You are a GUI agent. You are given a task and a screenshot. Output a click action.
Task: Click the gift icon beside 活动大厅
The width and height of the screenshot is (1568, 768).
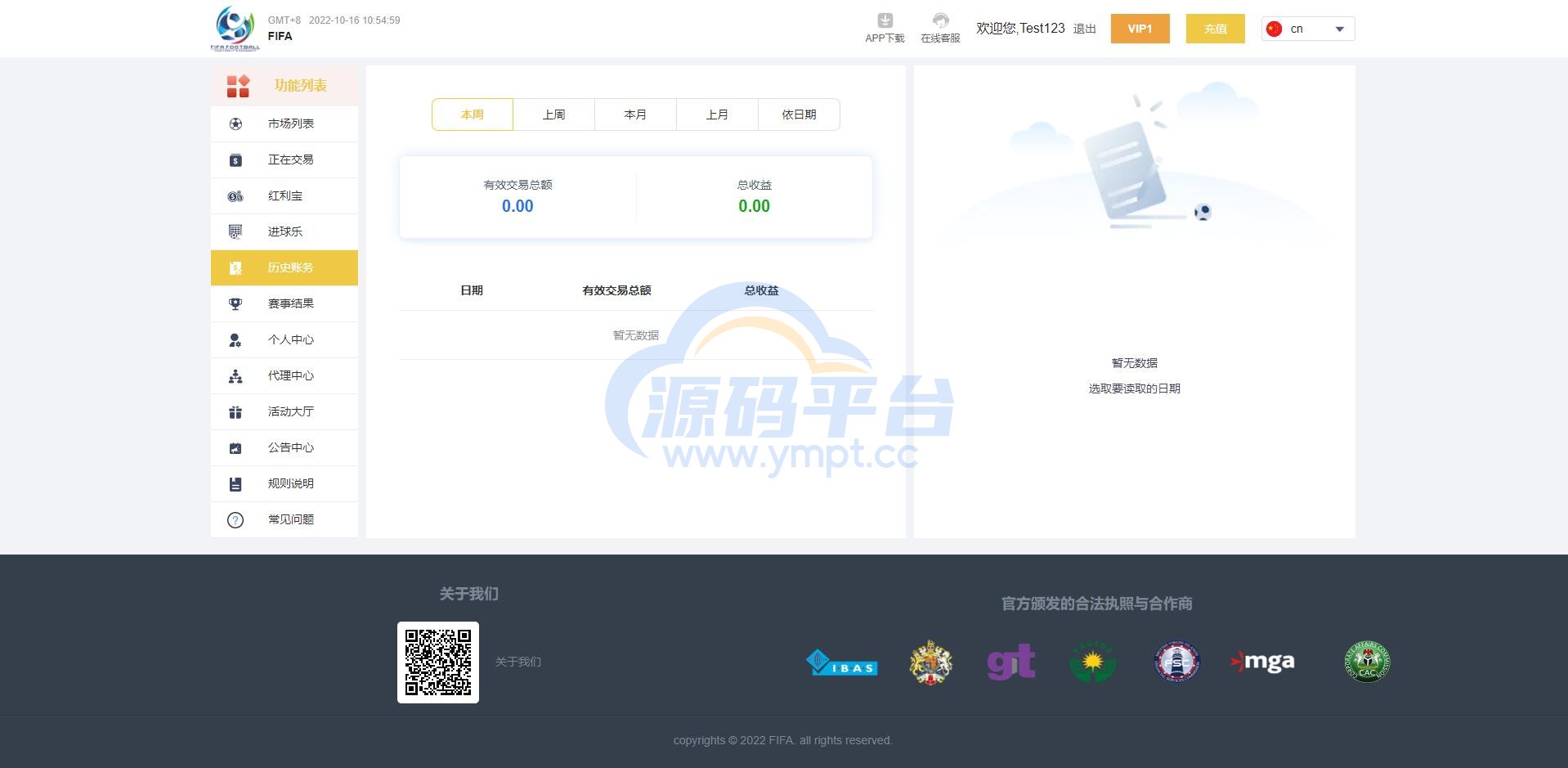click(x=235, y=412)
